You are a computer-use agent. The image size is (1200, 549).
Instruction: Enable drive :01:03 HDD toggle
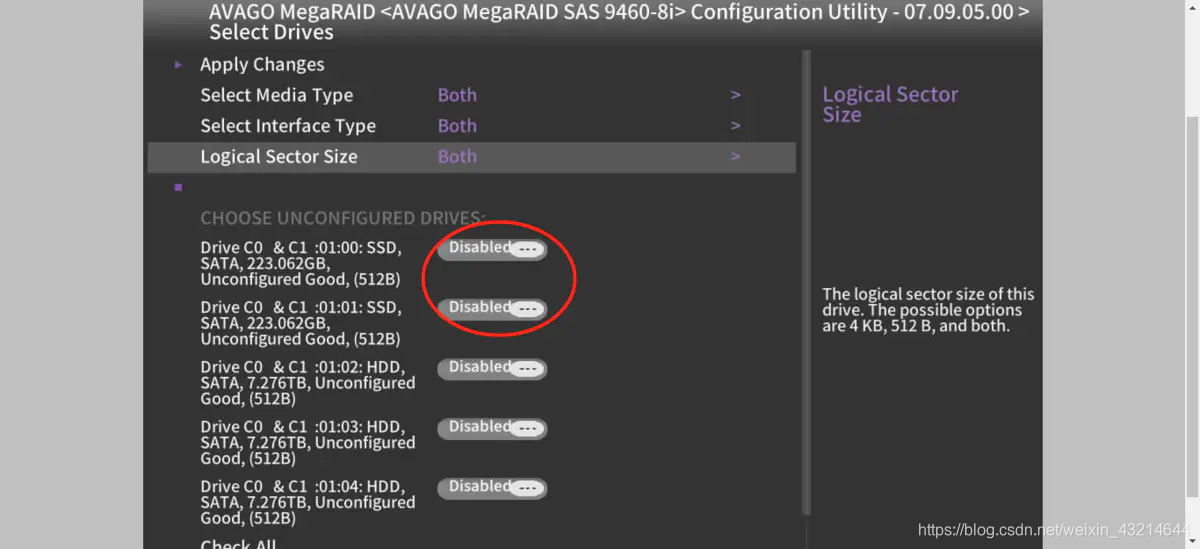point(492,428)
